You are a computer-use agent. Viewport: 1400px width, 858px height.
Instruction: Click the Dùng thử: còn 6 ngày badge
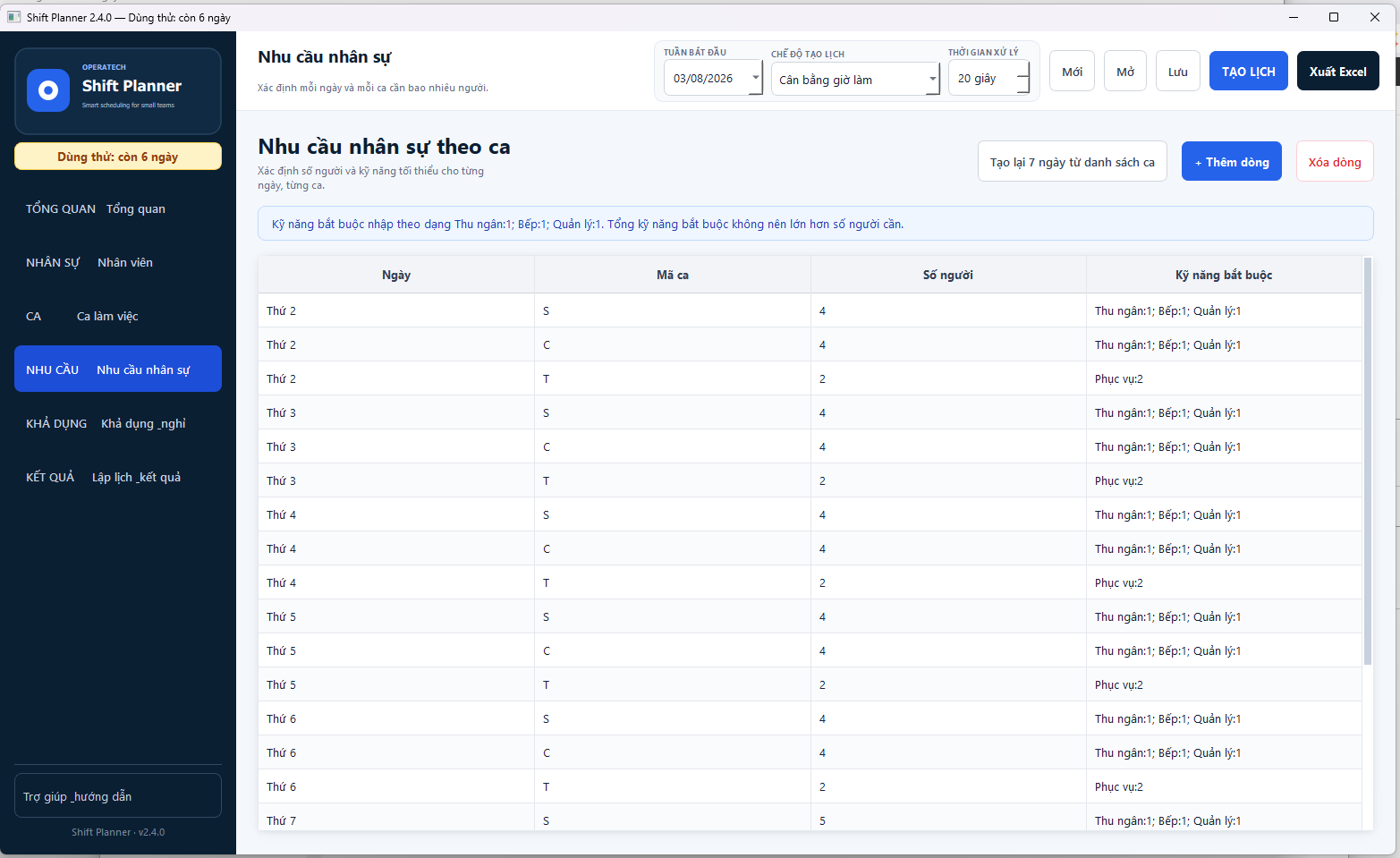[x=118, y=157]
